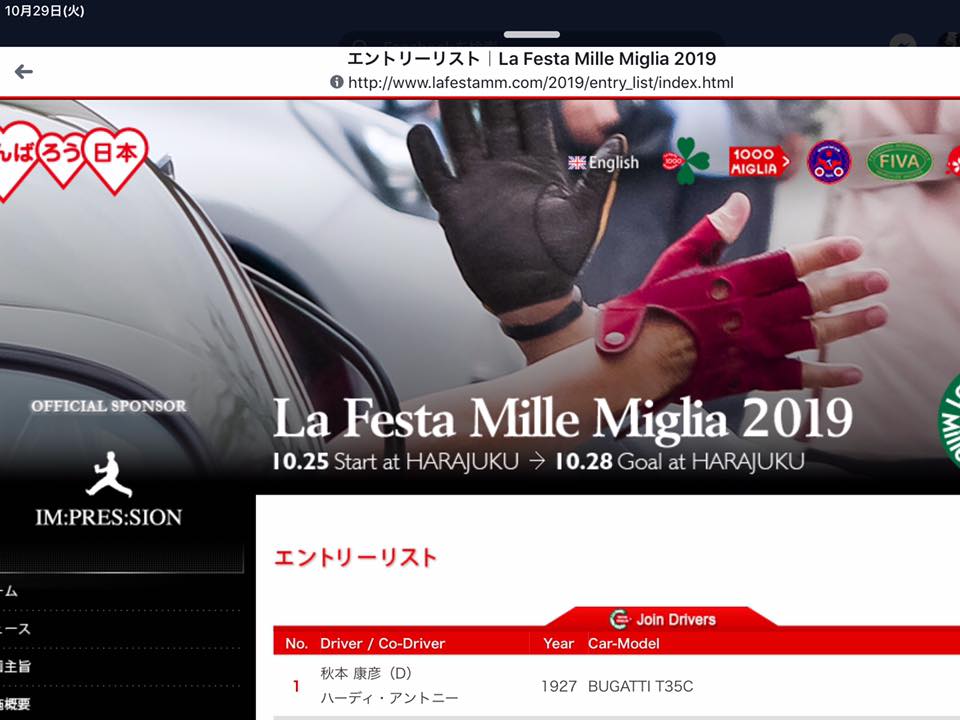This screenshot has width=960, height=720.
Task: Open the green clover logo link
Action: pyautogui.click(x=686, y=162)
